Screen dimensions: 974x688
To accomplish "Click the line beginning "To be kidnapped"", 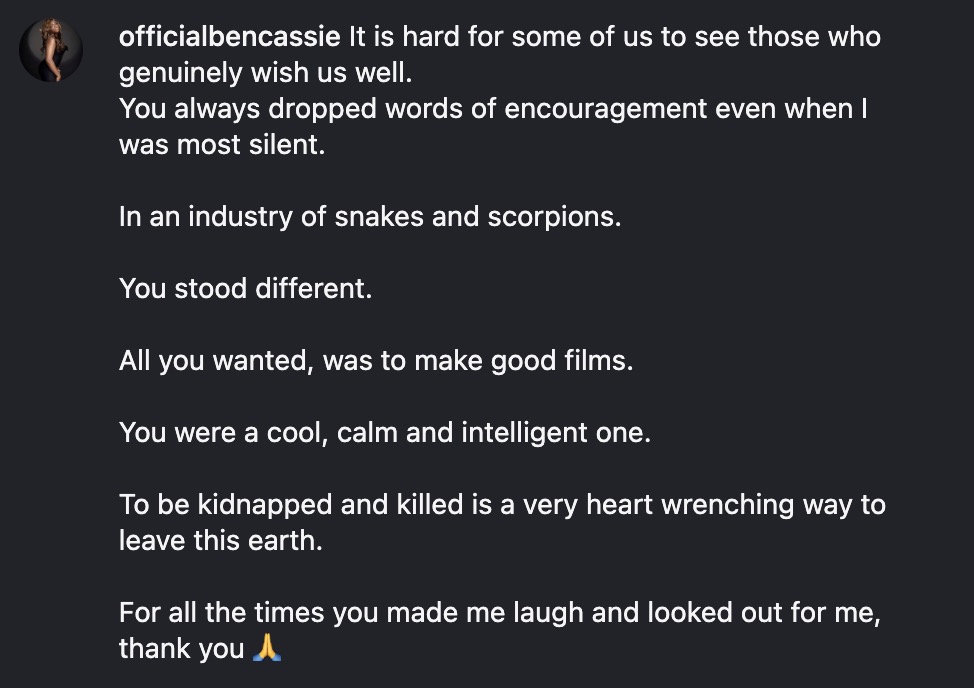I will 502,504.
